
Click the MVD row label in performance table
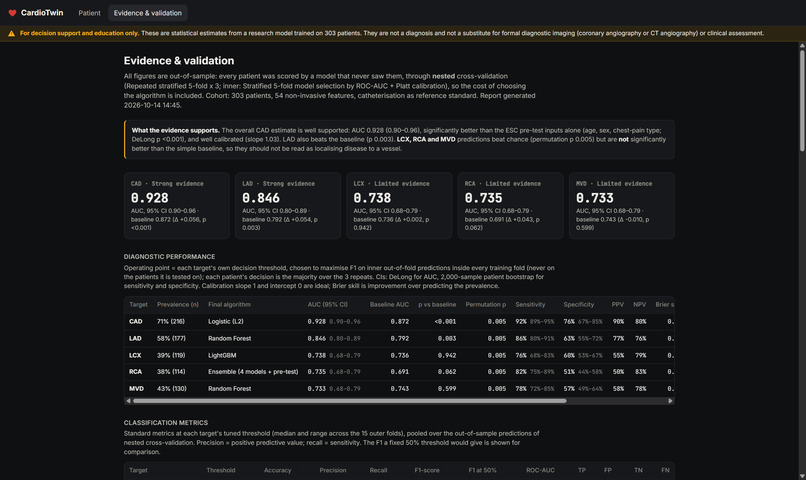point(136,389)
